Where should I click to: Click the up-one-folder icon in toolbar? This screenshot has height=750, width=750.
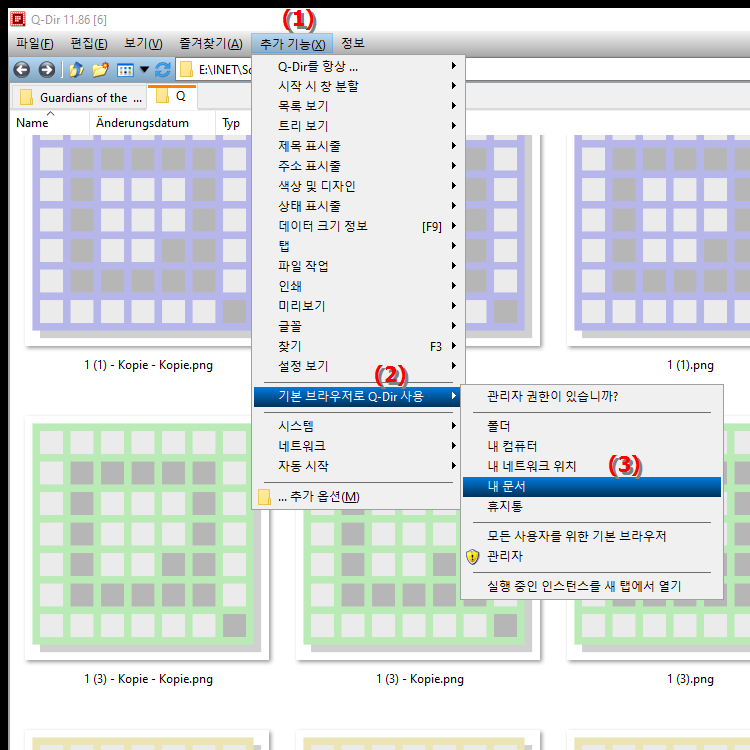coord(76,70)
